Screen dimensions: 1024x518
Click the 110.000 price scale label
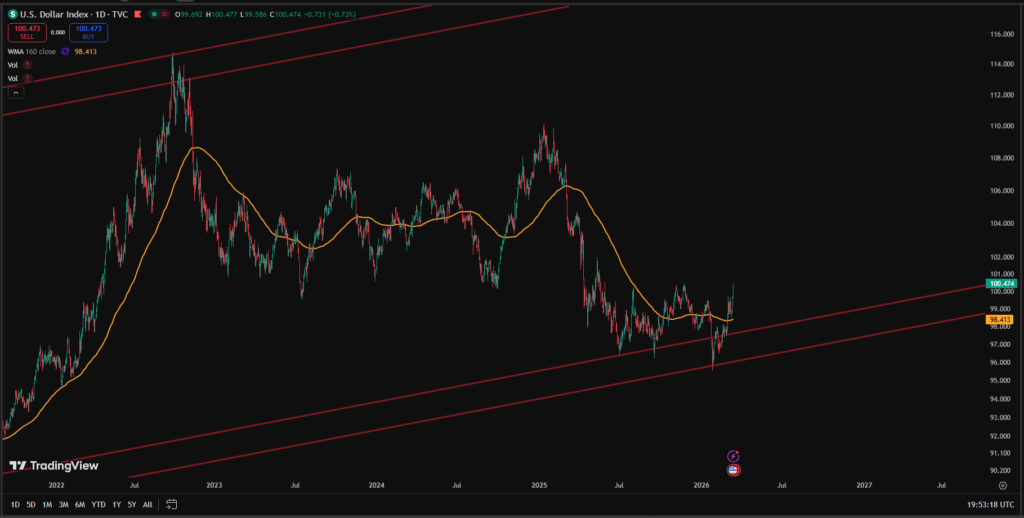click(x=1001, y=125)
